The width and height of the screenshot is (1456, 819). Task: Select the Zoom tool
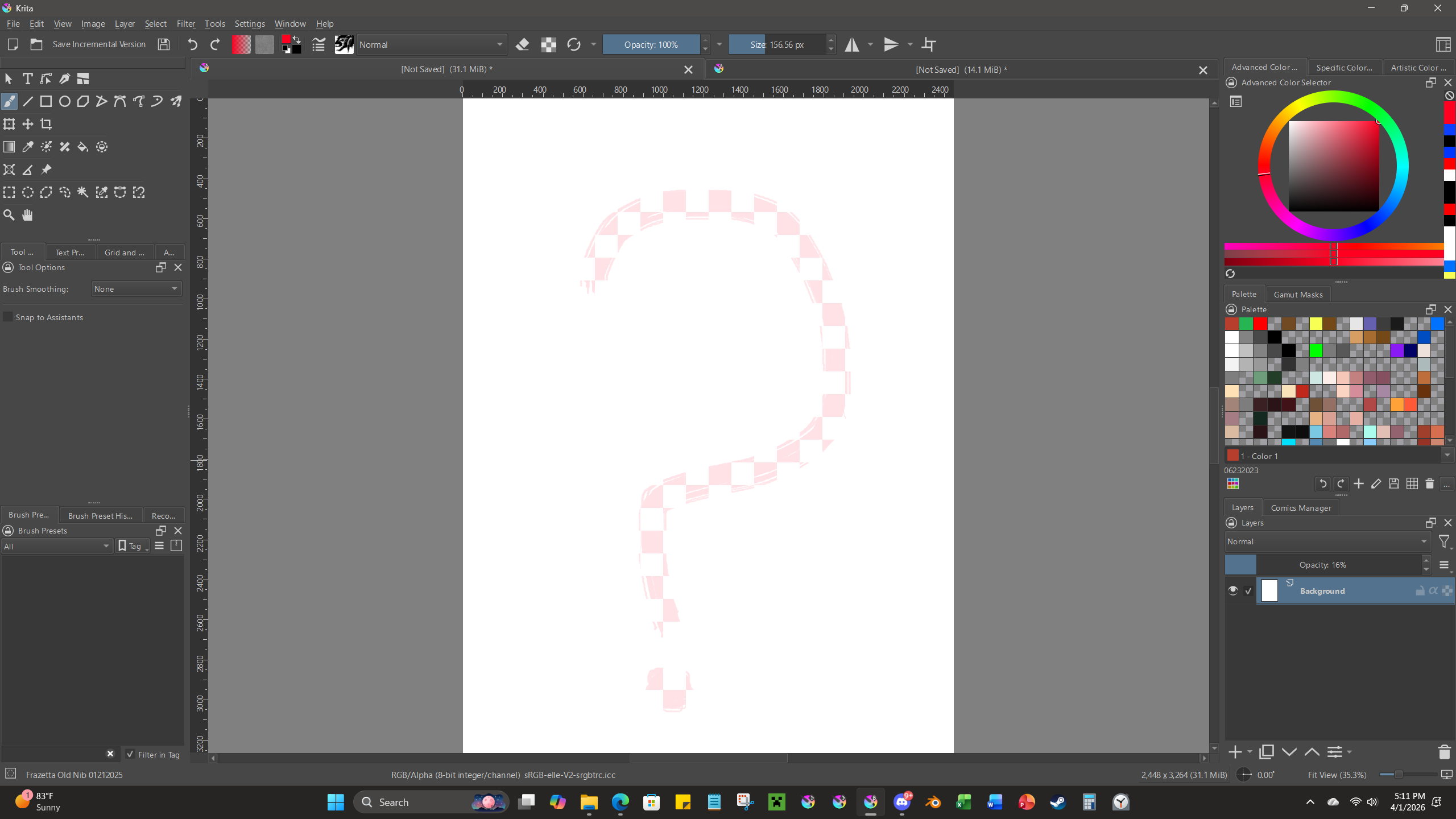pos(9,215)
